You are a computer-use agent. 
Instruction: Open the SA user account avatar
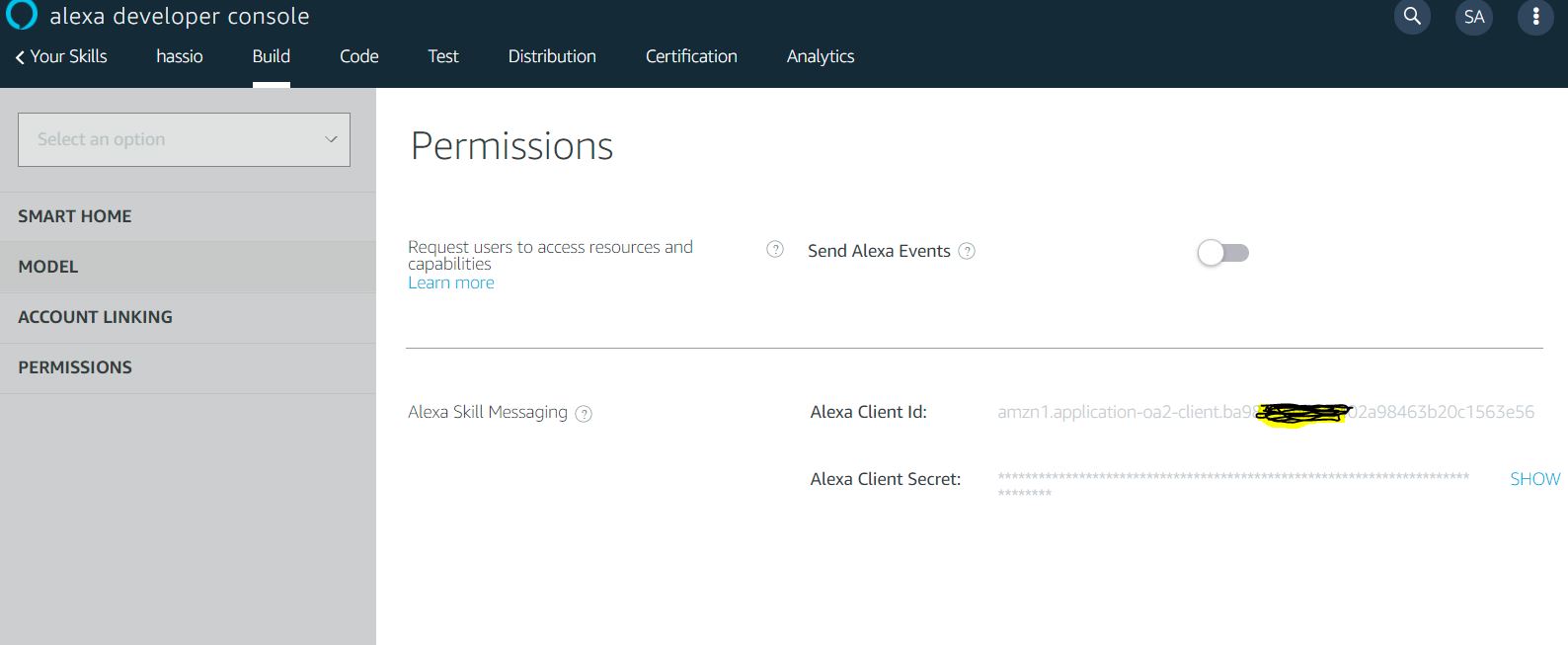click(1474, 17)
